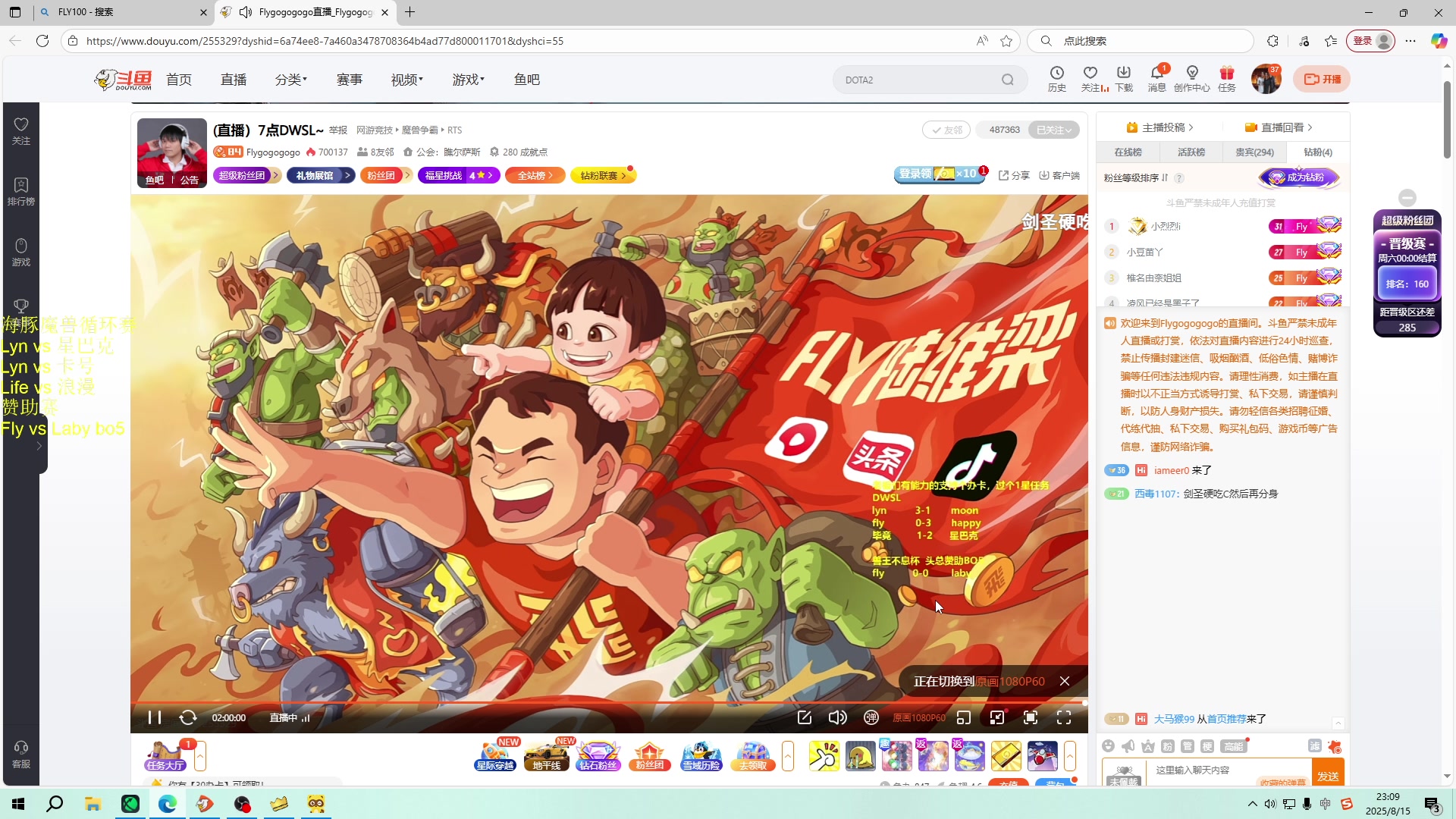This screenshot has width=1456, height=819.
Task: Open the 赛事 events menu
Action: (x=350, y=80)
